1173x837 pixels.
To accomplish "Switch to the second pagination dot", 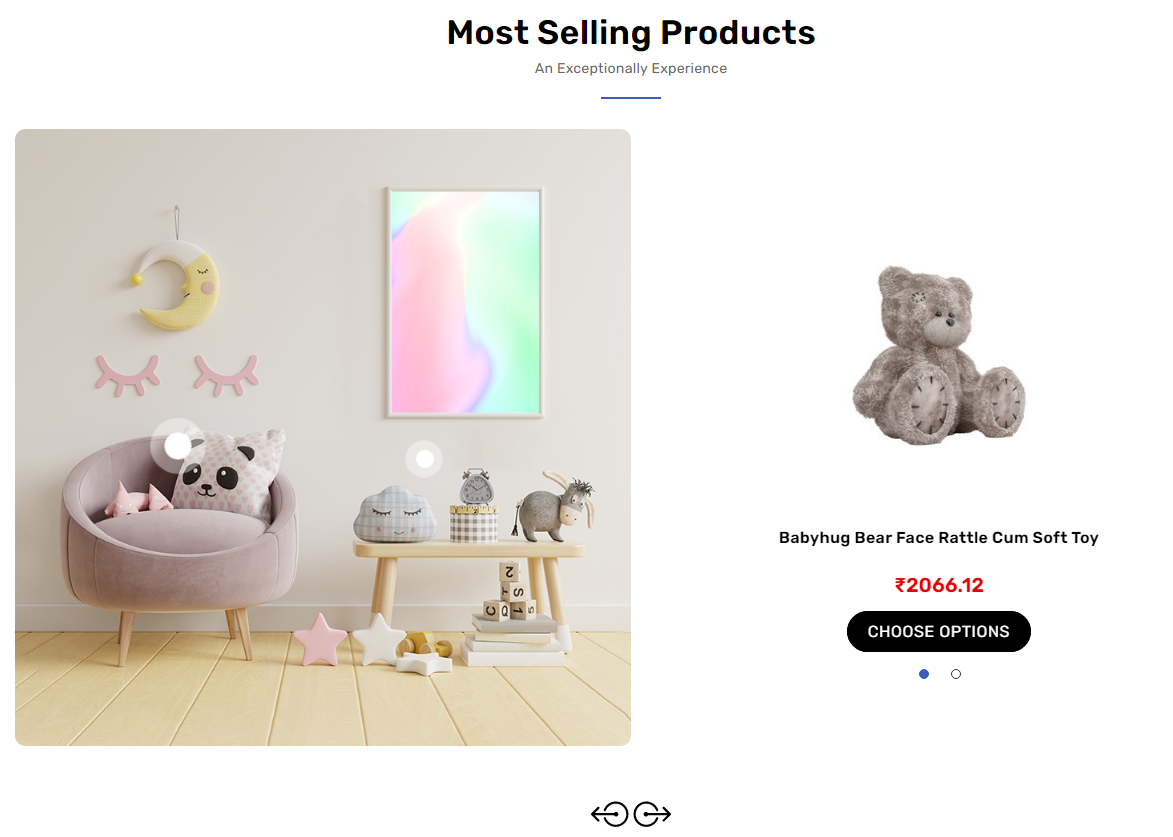I will point(956,674).
